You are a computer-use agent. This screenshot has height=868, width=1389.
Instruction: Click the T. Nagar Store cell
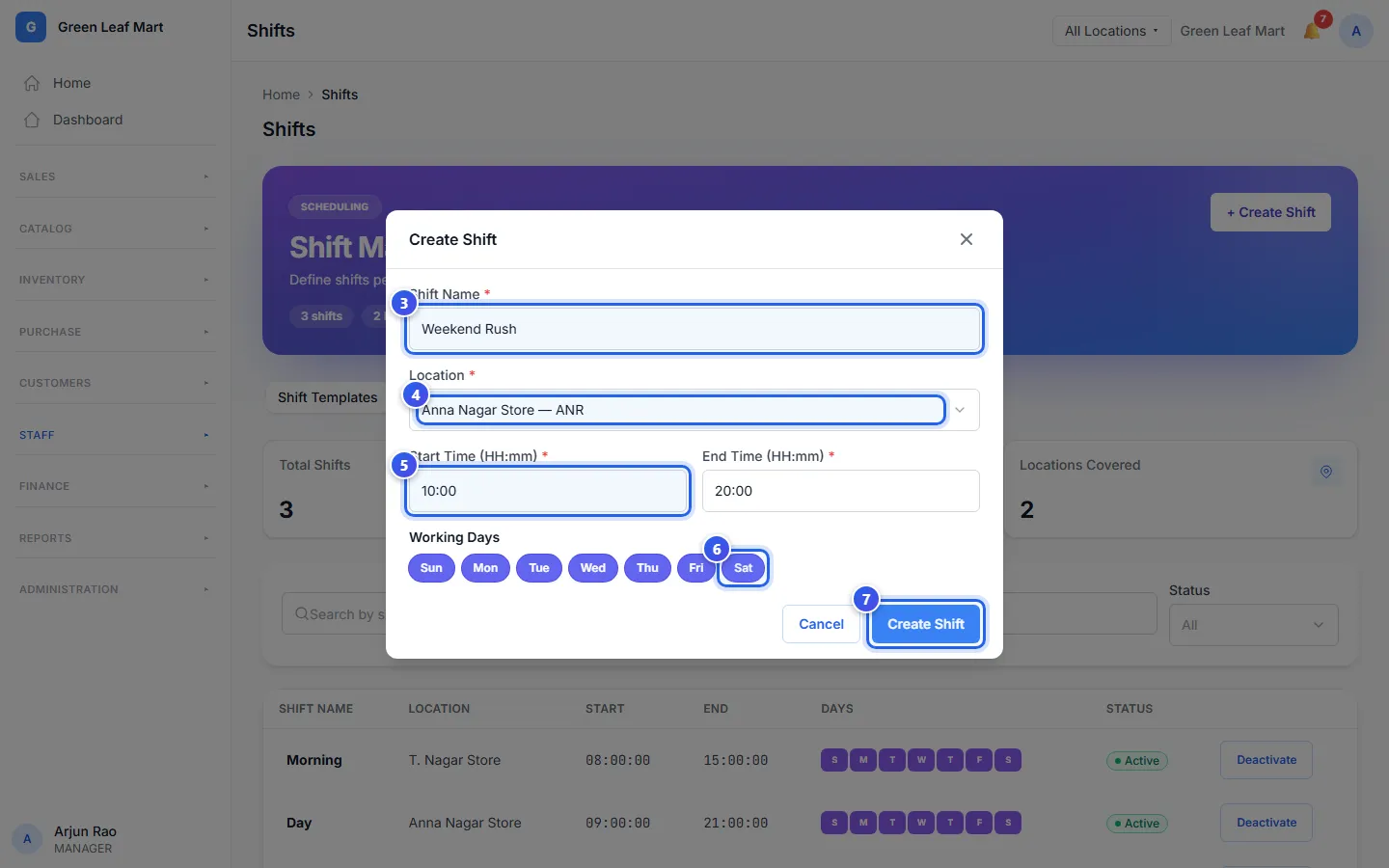(x=454, y=760)
